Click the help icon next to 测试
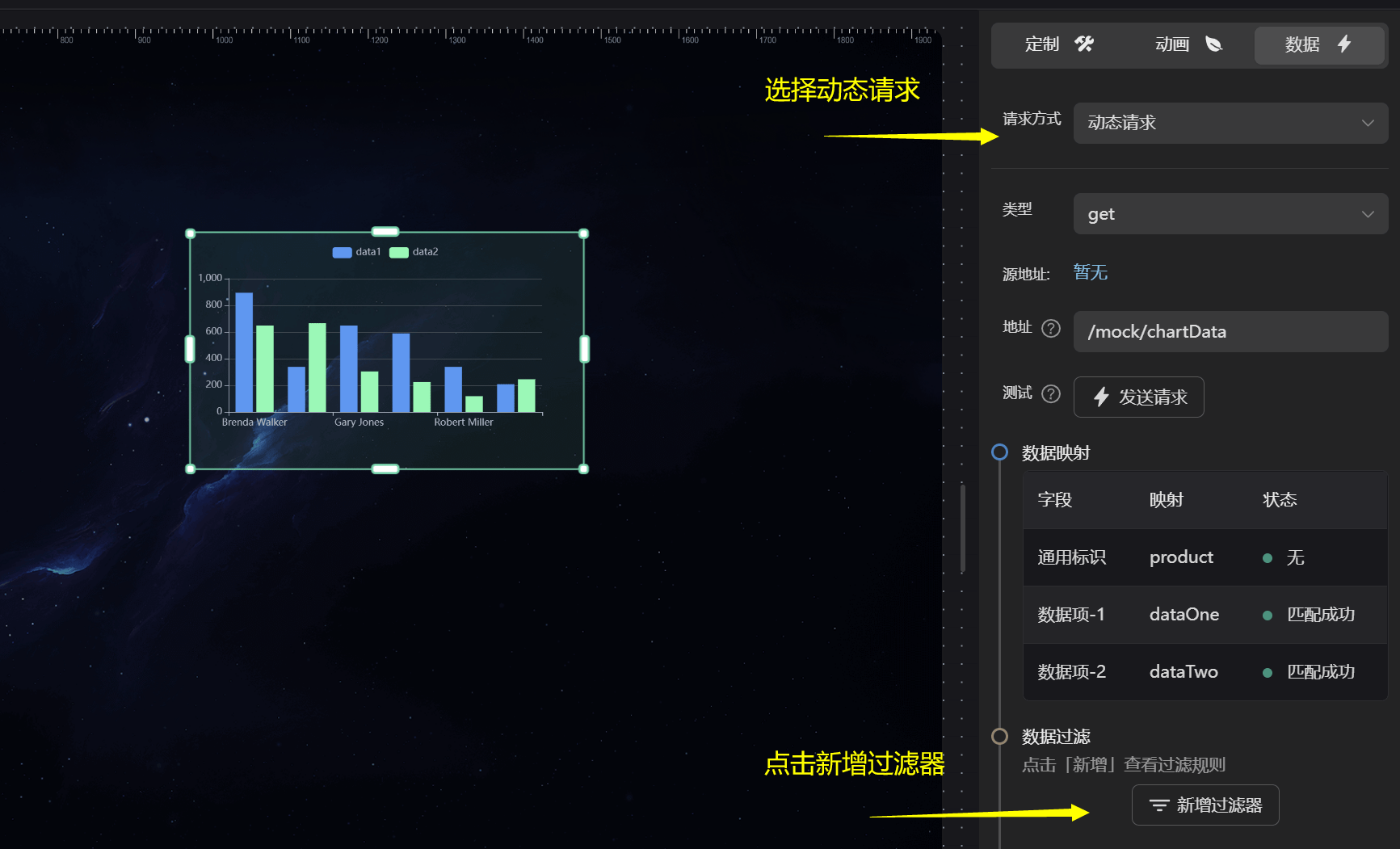1400x849 pixels. coord(1051,393)
